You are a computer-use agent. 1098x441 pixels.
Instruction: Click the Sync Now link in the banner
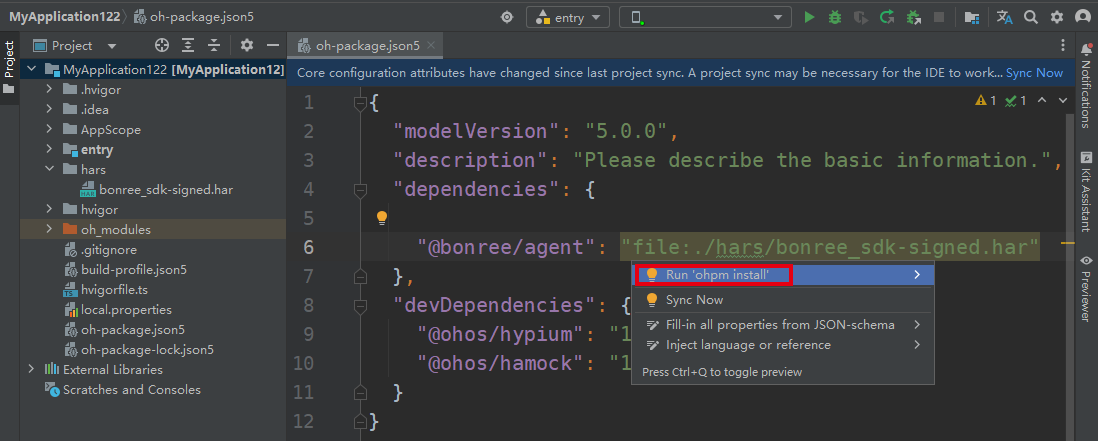click(x=1034, y=73)
